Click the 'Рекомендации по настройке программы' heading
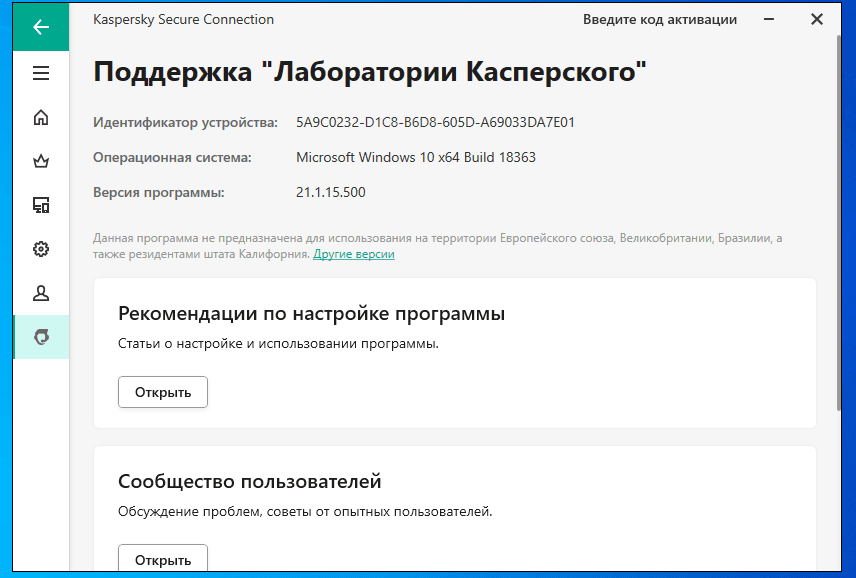This screenshot has width=856, height=578. [311, 314]
